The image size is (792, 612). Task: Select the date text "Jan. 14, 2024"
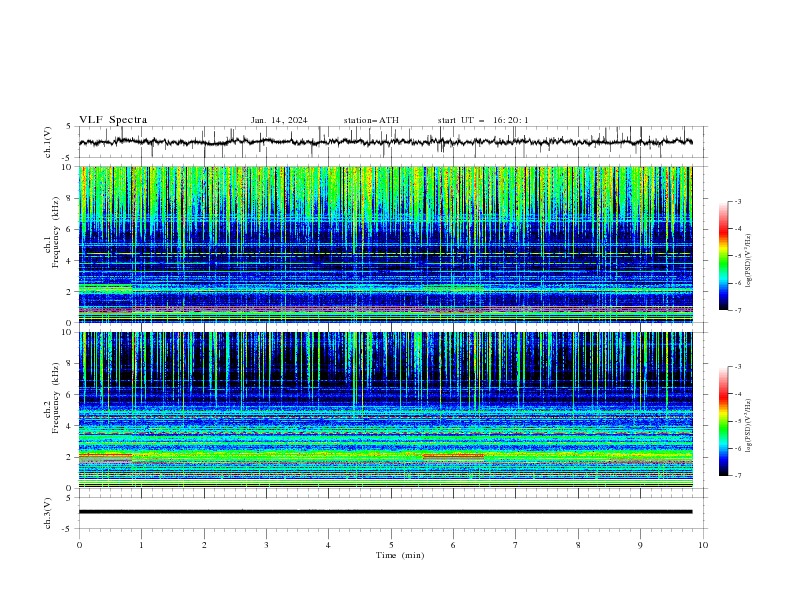pos(279,120)
